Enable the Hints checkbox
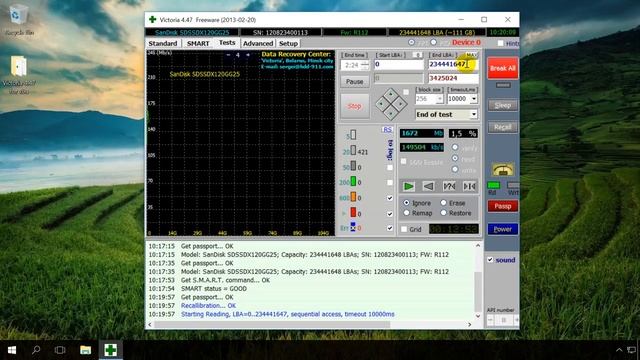The image size is (640, 360). pos(501,43)
